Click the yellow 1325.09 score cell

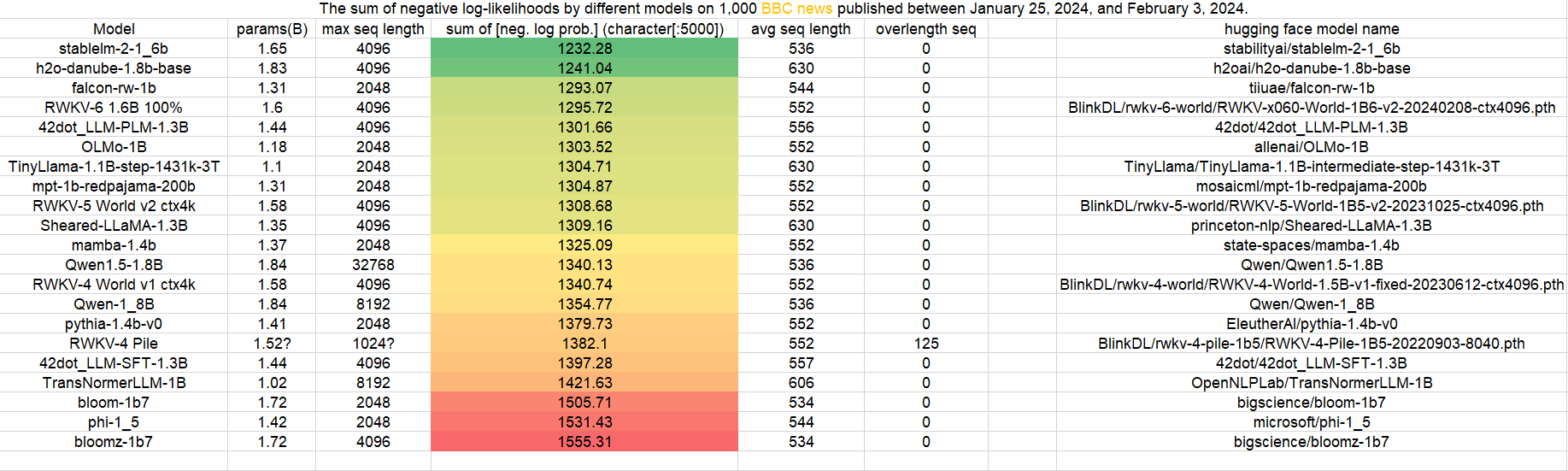tap(584, 245)
